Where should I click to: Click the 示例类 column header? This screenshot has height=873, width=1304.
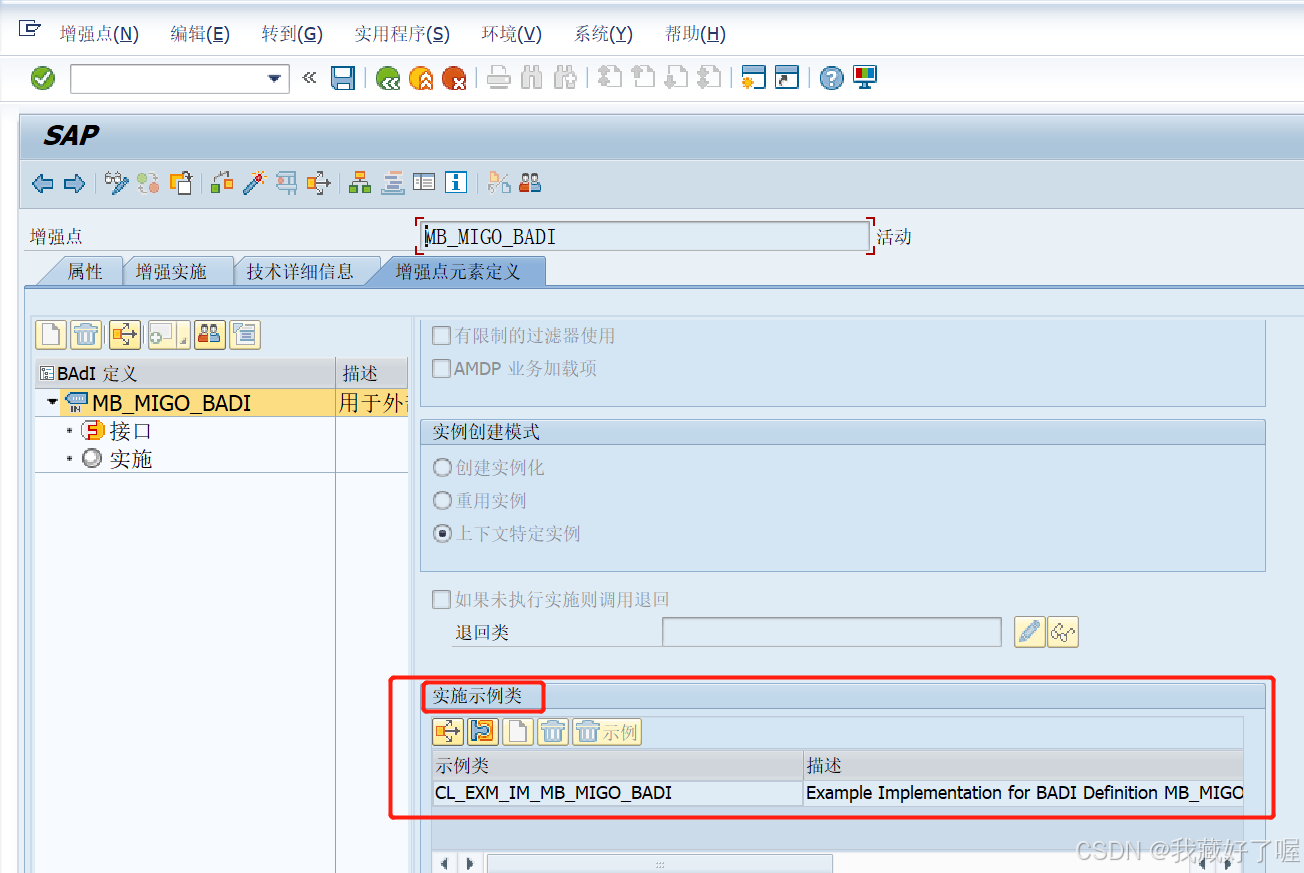pyautogui.click(x=618, y=766)
